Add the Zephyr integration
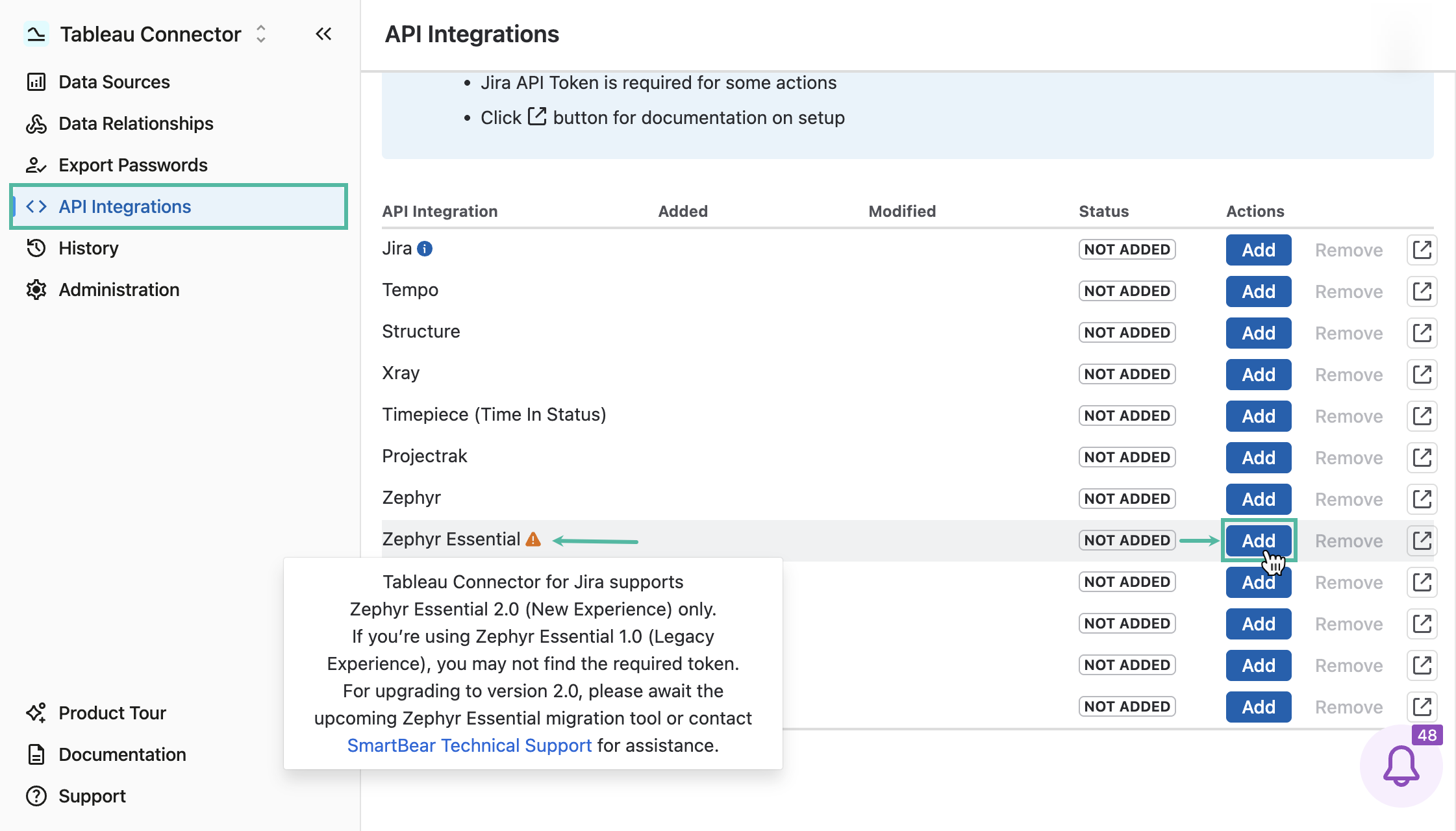The width and height of the screenshot is (1456, 831). [1259, 499]
